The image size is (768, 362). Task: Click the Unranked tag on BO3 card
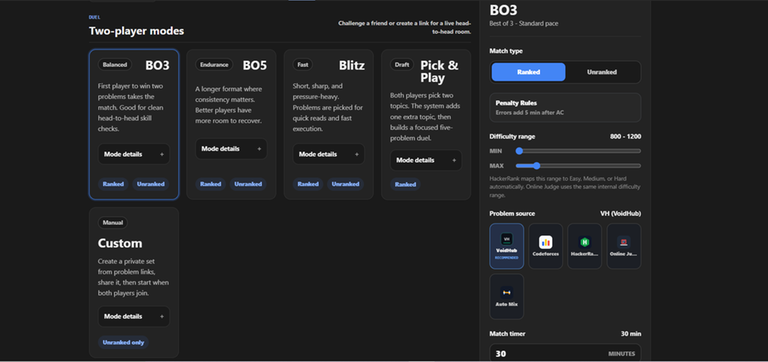click(x=150, y=184)
